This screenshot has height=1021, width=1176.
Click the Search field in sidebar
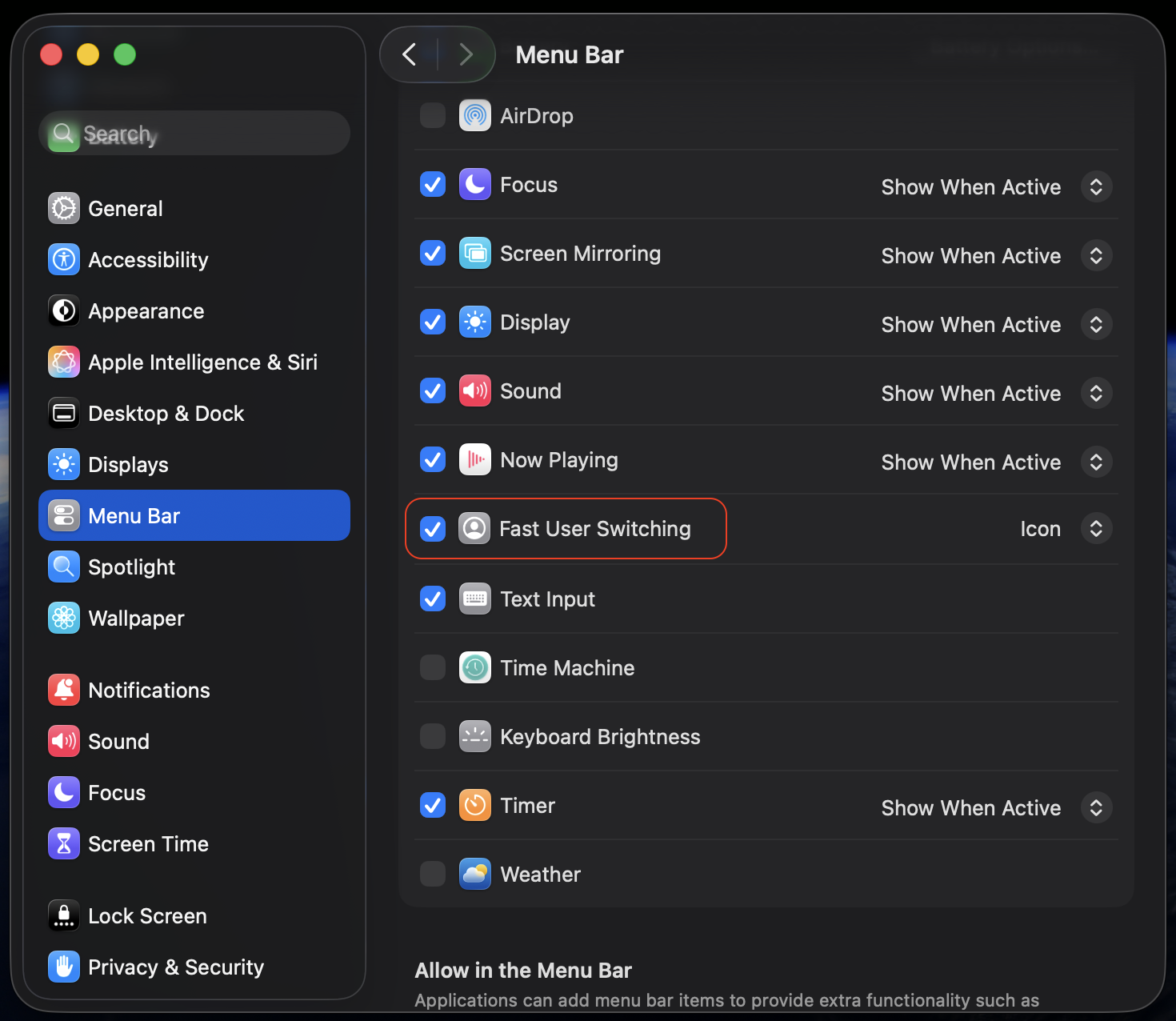point(194,133)
